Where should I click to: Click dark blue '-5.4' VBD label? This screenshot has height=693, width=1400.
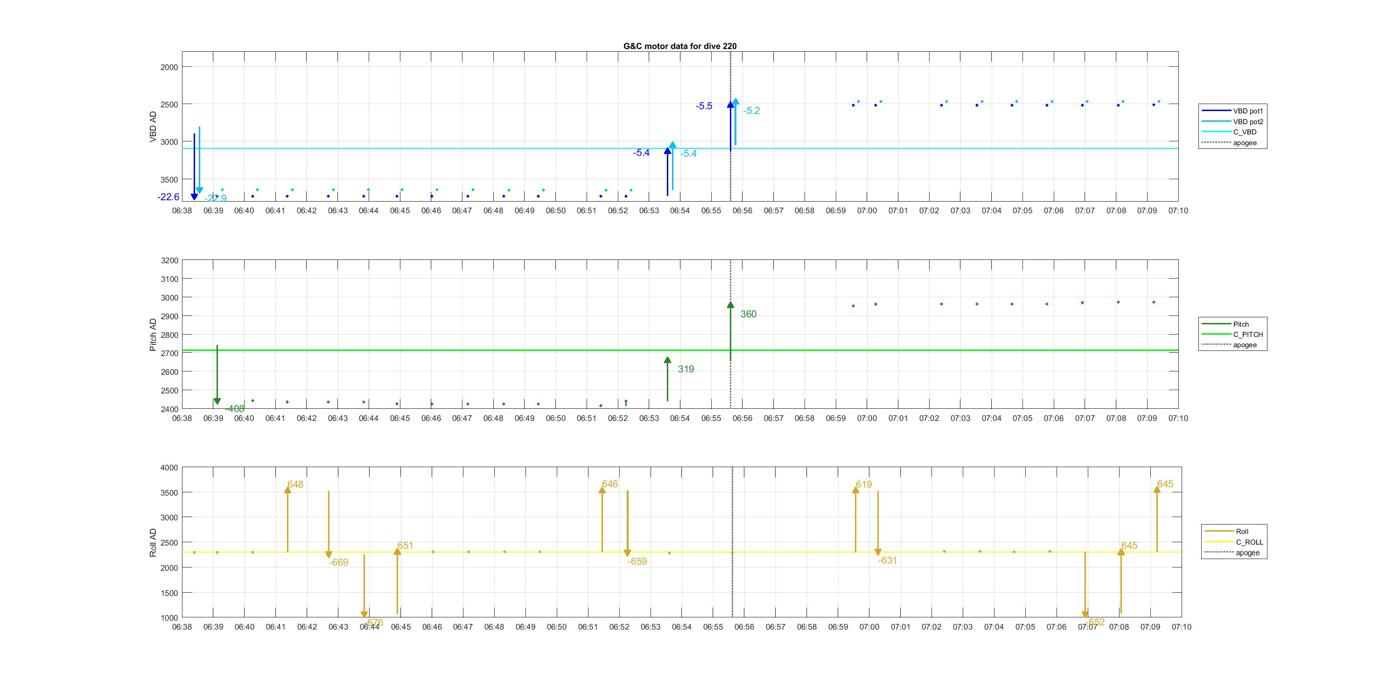coord(641,153)
